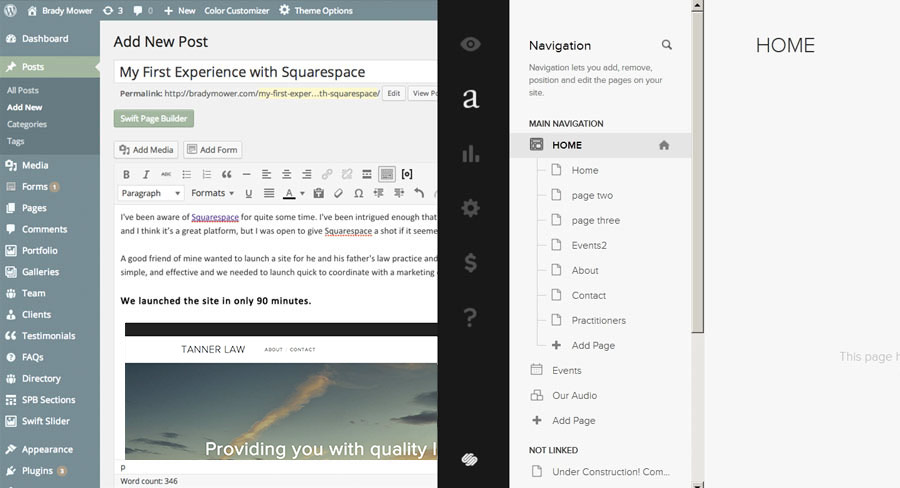Click the Navigation panel scrollbar
This screenshot has height=488, width=900.
[x=697, y=172]
